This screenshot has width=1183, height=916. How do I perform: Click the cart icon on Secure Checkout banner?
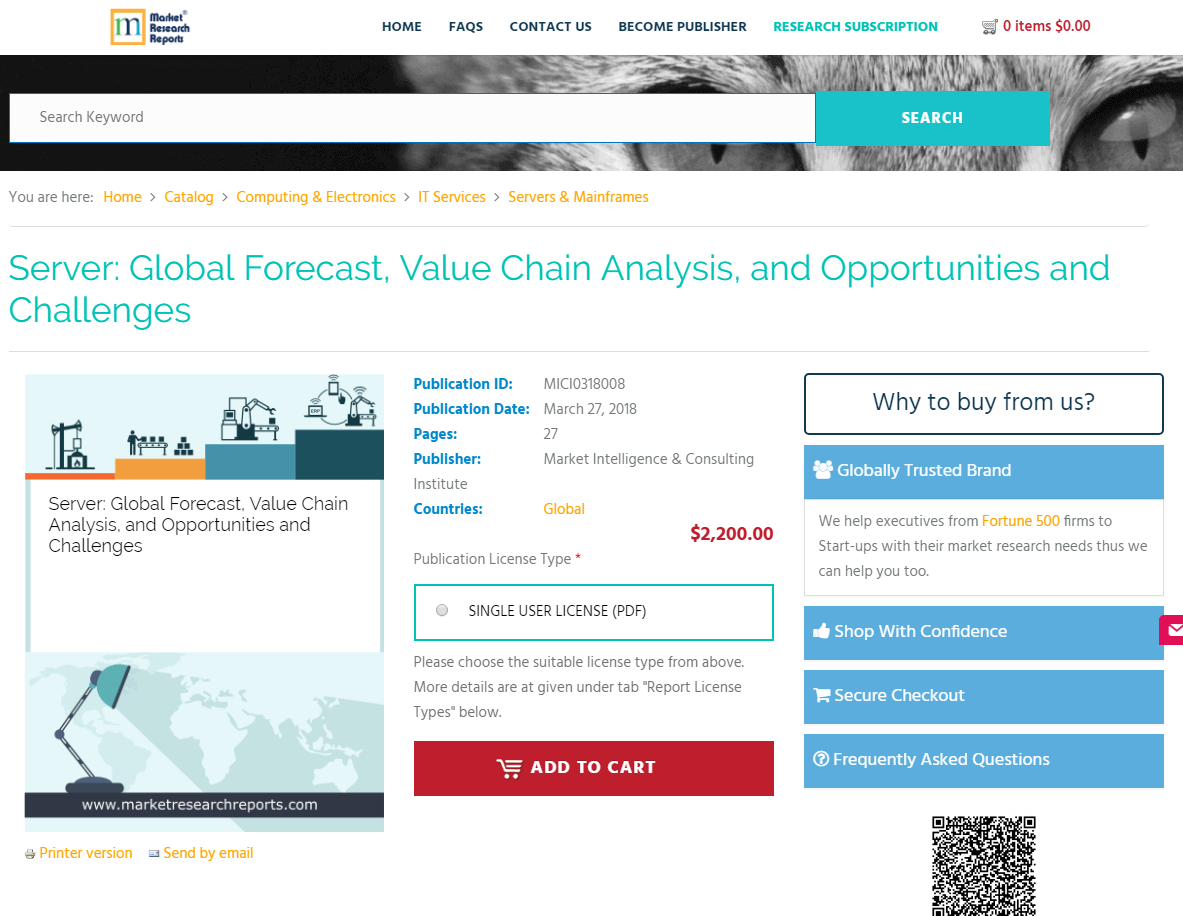coord(821,695)
